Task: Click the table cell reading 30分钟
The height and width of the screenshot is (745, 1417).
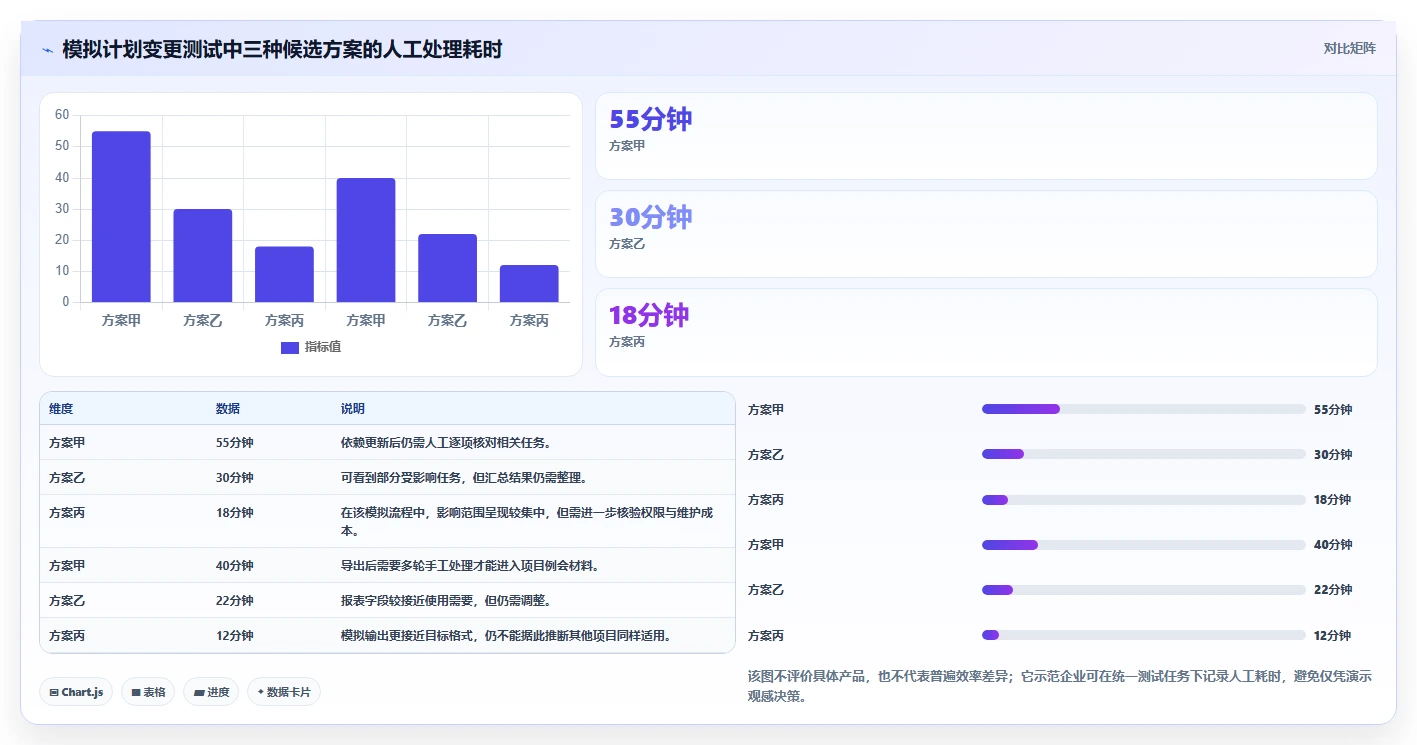Action: (x=235, y=477)
